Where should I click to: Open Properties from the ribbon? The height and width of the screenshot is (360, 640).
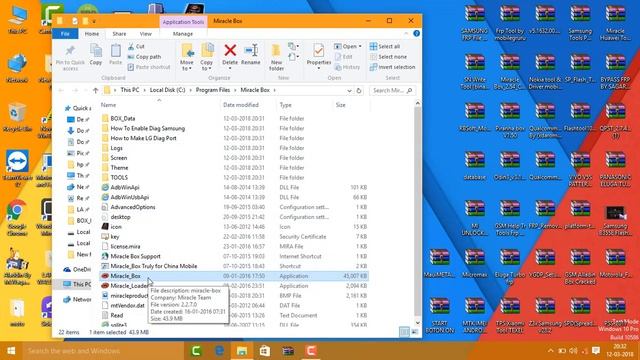[318, 56]
